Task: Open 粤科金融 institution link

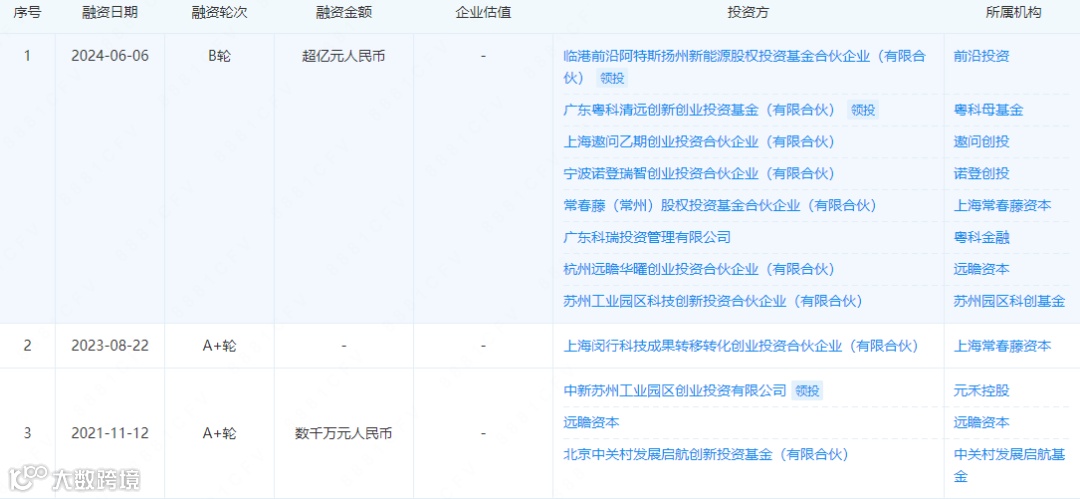Action: tap(982, 237)
